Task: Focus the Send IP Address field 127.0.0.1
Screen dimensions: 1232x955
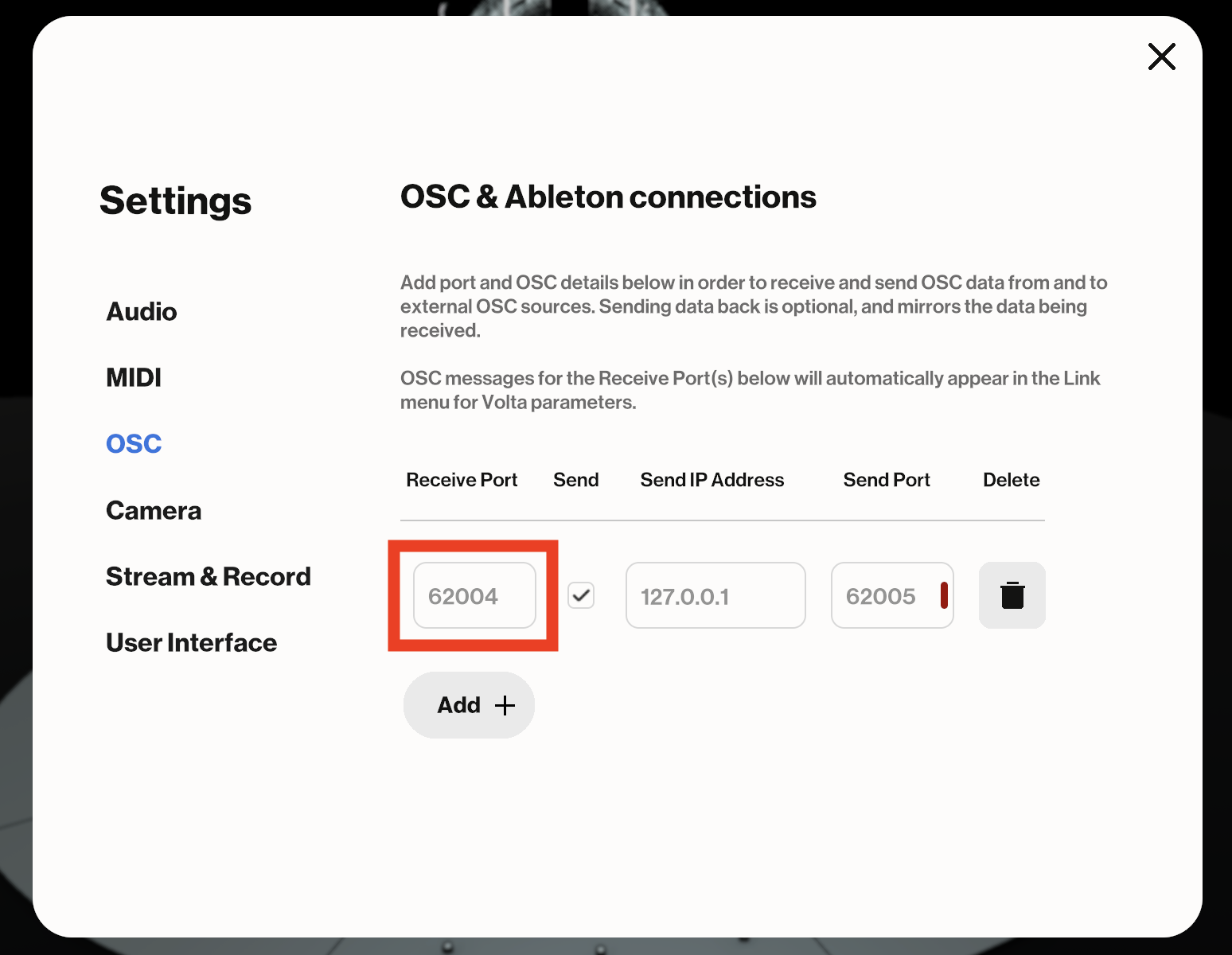Action: point(715,595)
